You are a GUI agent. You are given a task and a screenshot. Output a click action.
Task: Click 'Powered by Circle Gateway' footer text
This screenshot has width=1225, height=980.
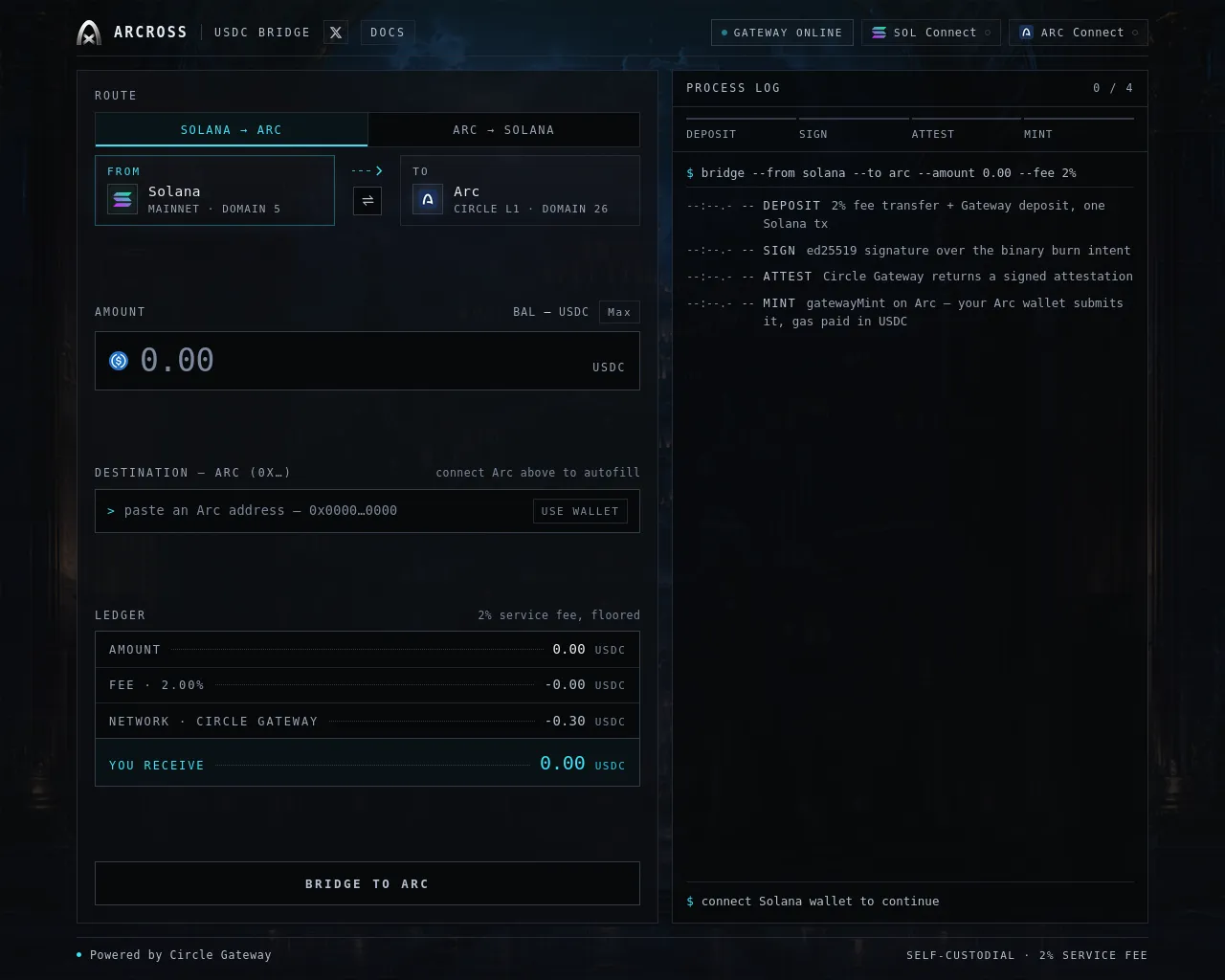point(181,955)
